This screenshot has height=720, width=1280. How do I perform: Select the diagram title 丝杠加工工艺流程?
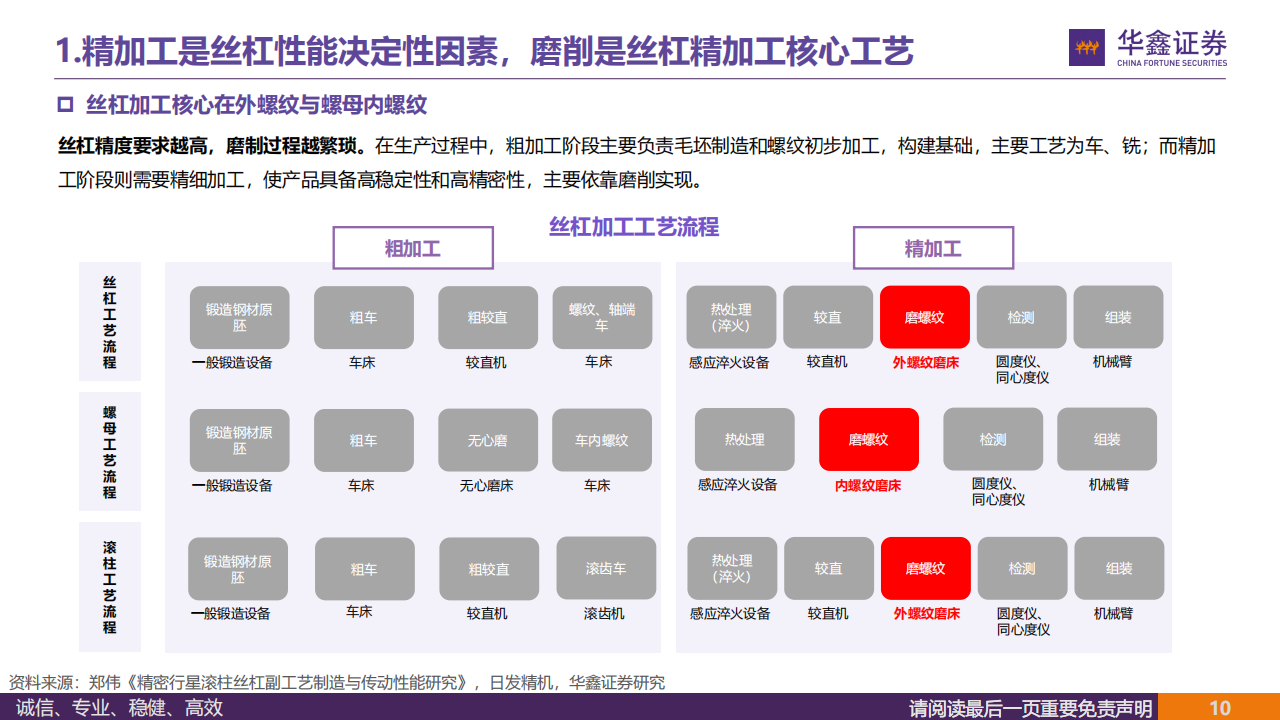634,227
